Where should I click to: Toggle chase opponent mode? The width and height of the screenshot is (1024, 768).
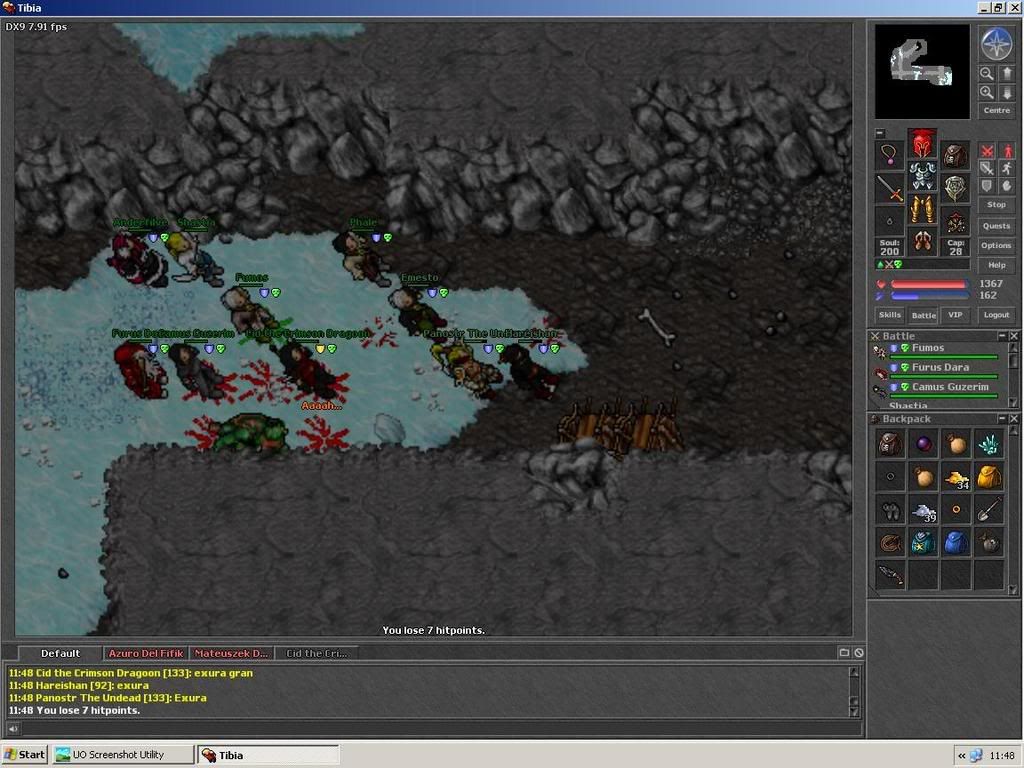pos(1007,168)
